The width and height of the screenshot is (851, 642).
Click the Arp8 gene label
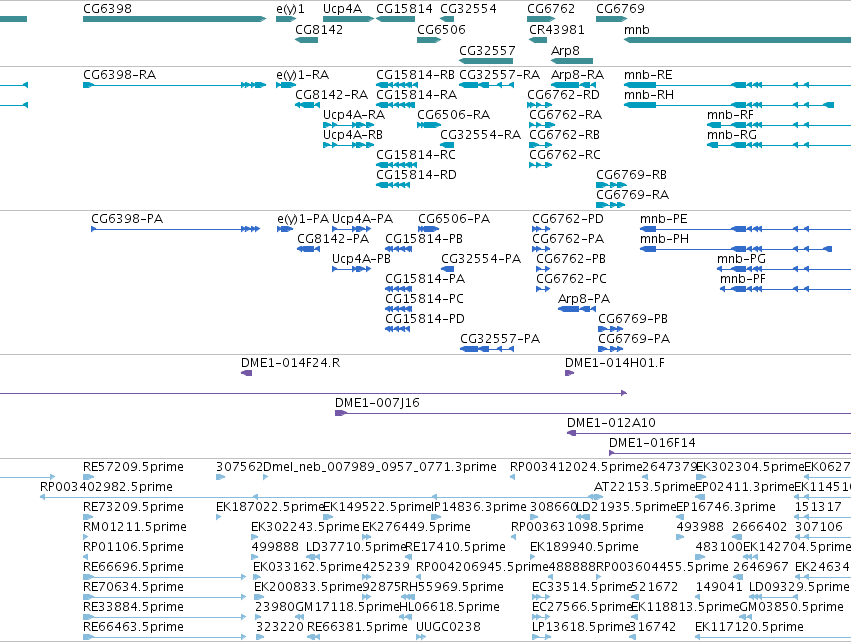point(565,50)
